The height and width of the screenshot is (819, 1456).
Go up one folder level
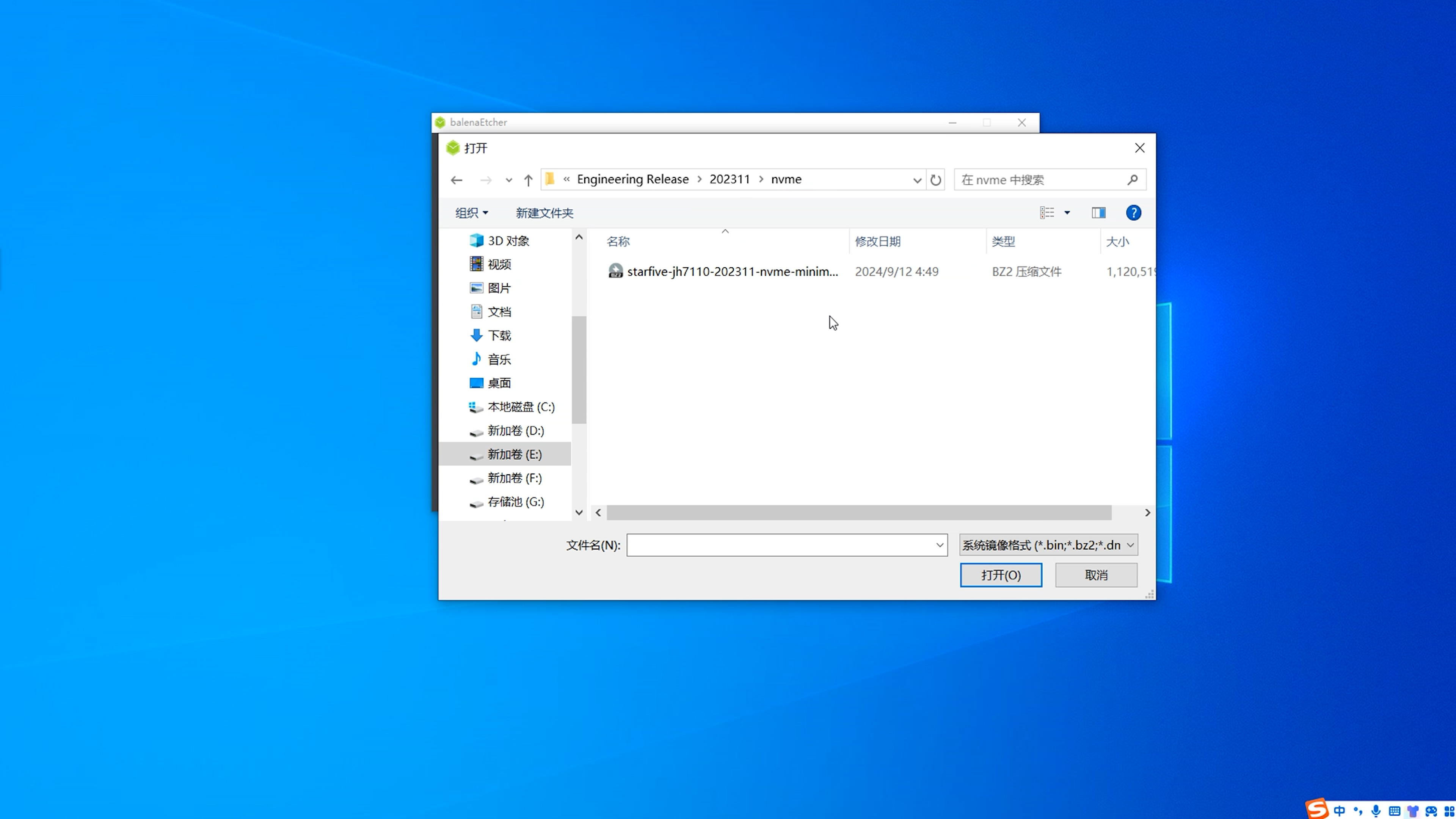point(528,180)
